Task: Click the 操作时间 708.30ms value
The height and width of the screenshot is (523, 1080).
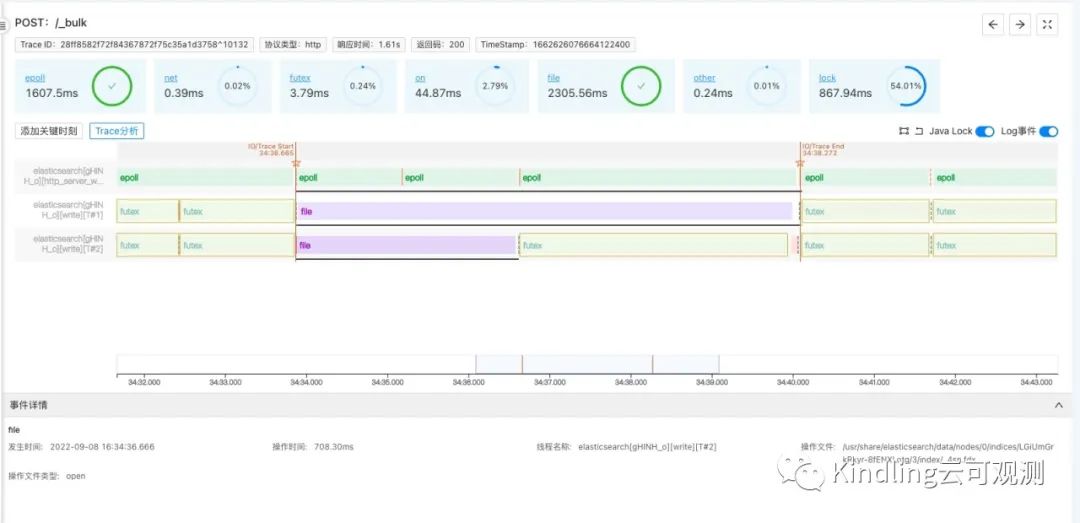Action: [x=333, y=447]
